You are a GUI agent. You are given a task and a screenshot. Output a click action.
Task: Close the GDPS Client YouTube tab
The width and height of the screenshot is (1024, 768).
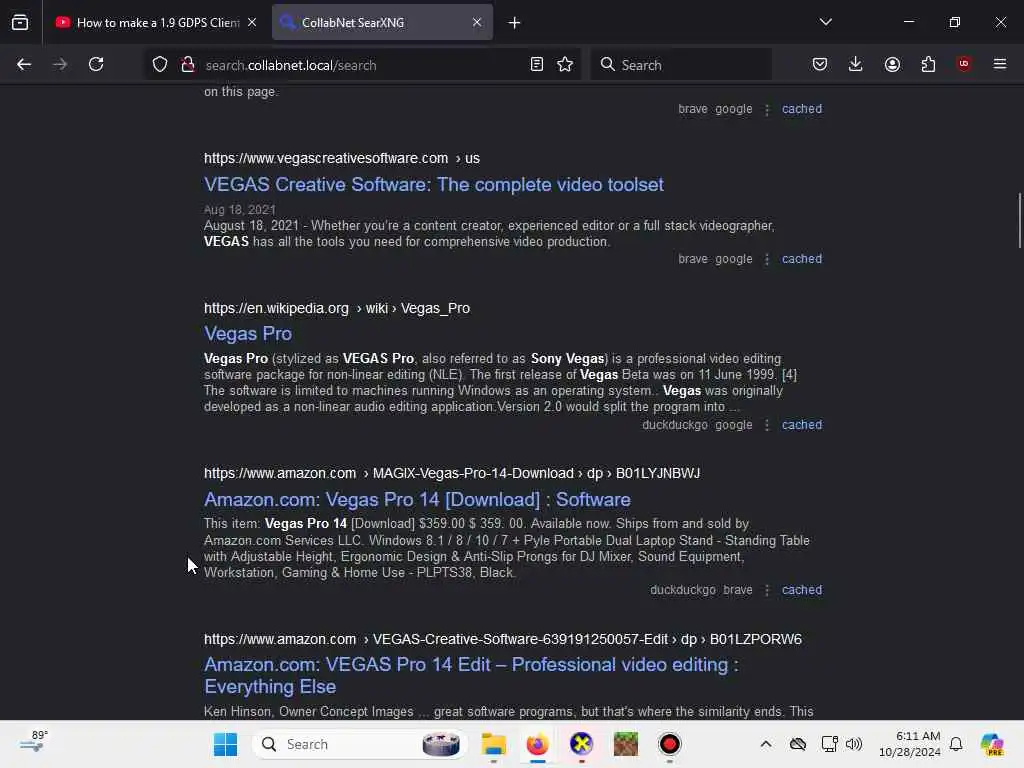[x=252, y=22]
